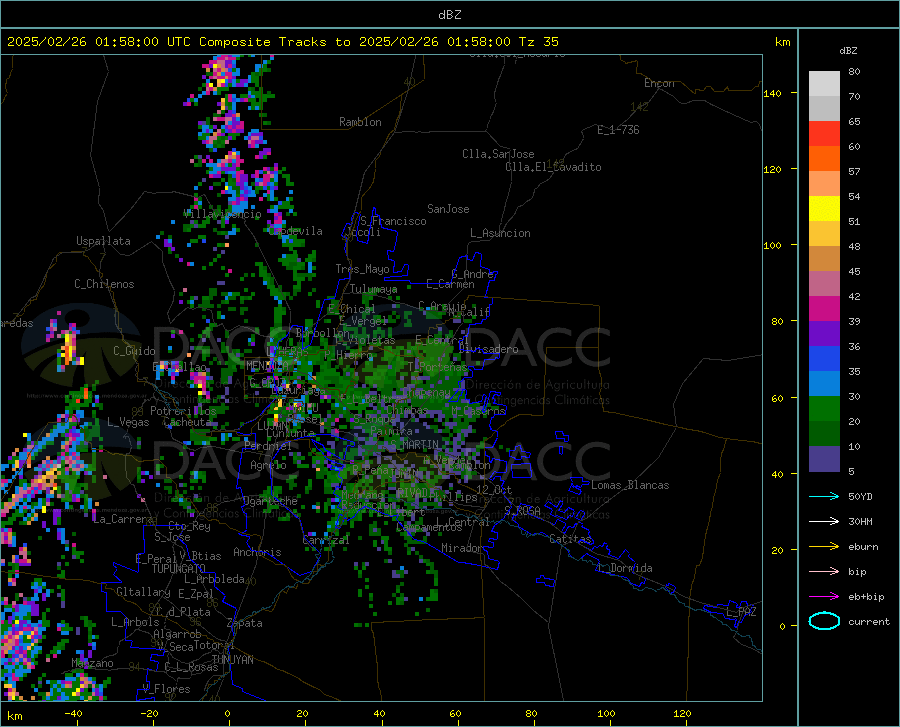
Task: Click the Uspallata map label
Action: 103,241
